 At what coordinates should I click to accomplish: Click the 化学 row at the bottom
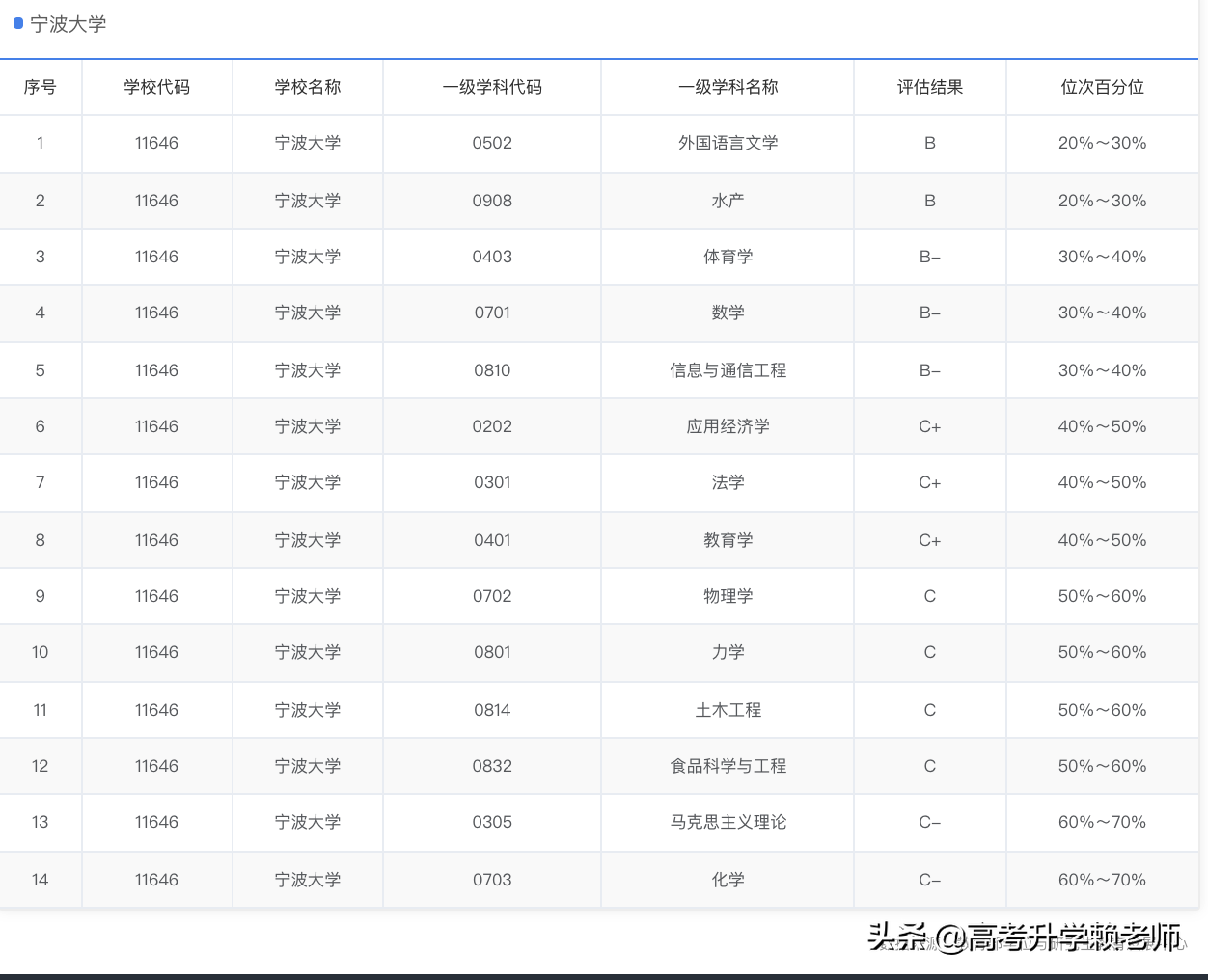[x=728, y=879]
